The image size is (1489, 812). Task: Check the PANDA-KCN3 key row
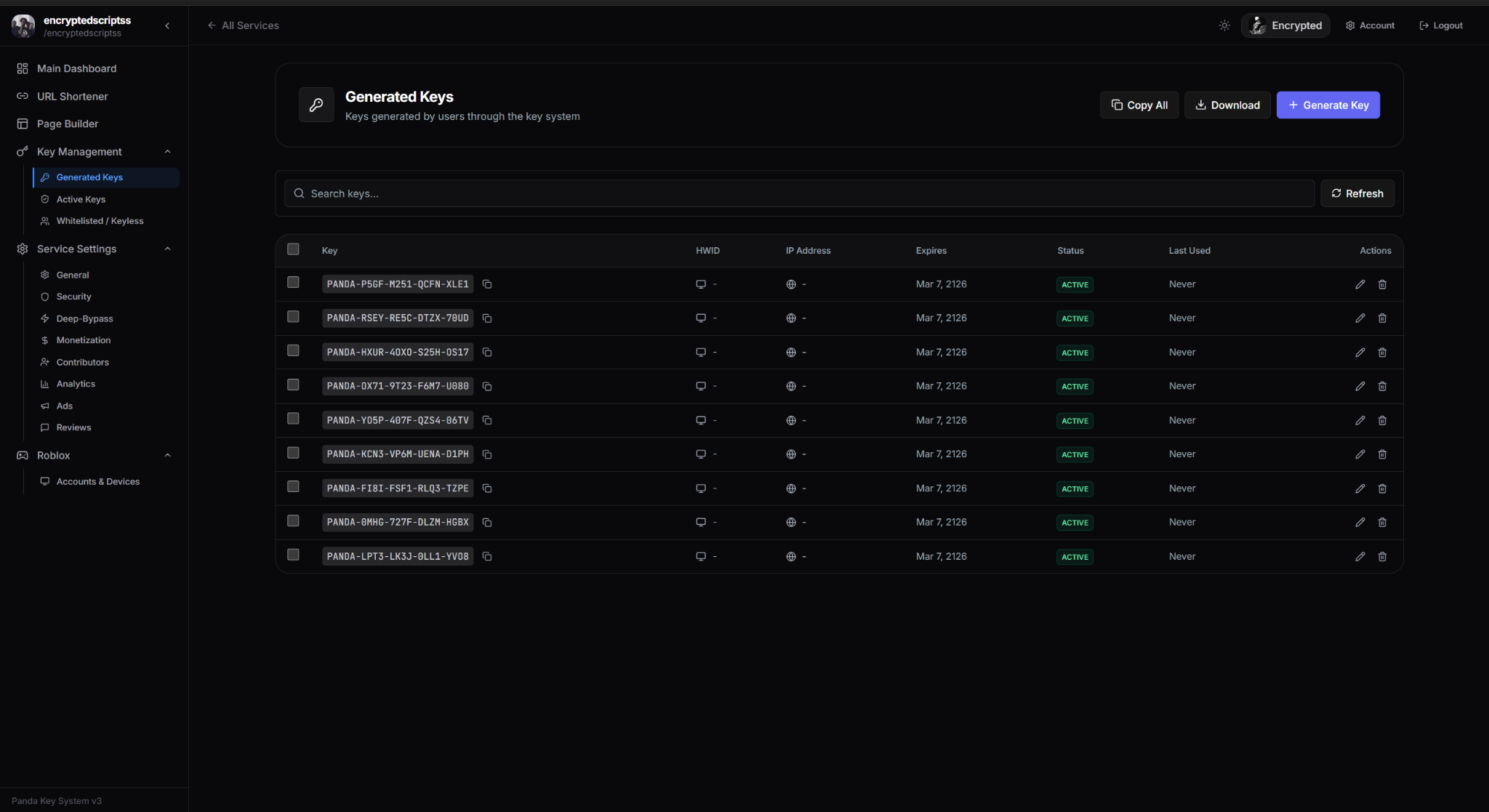click(293, 452)
